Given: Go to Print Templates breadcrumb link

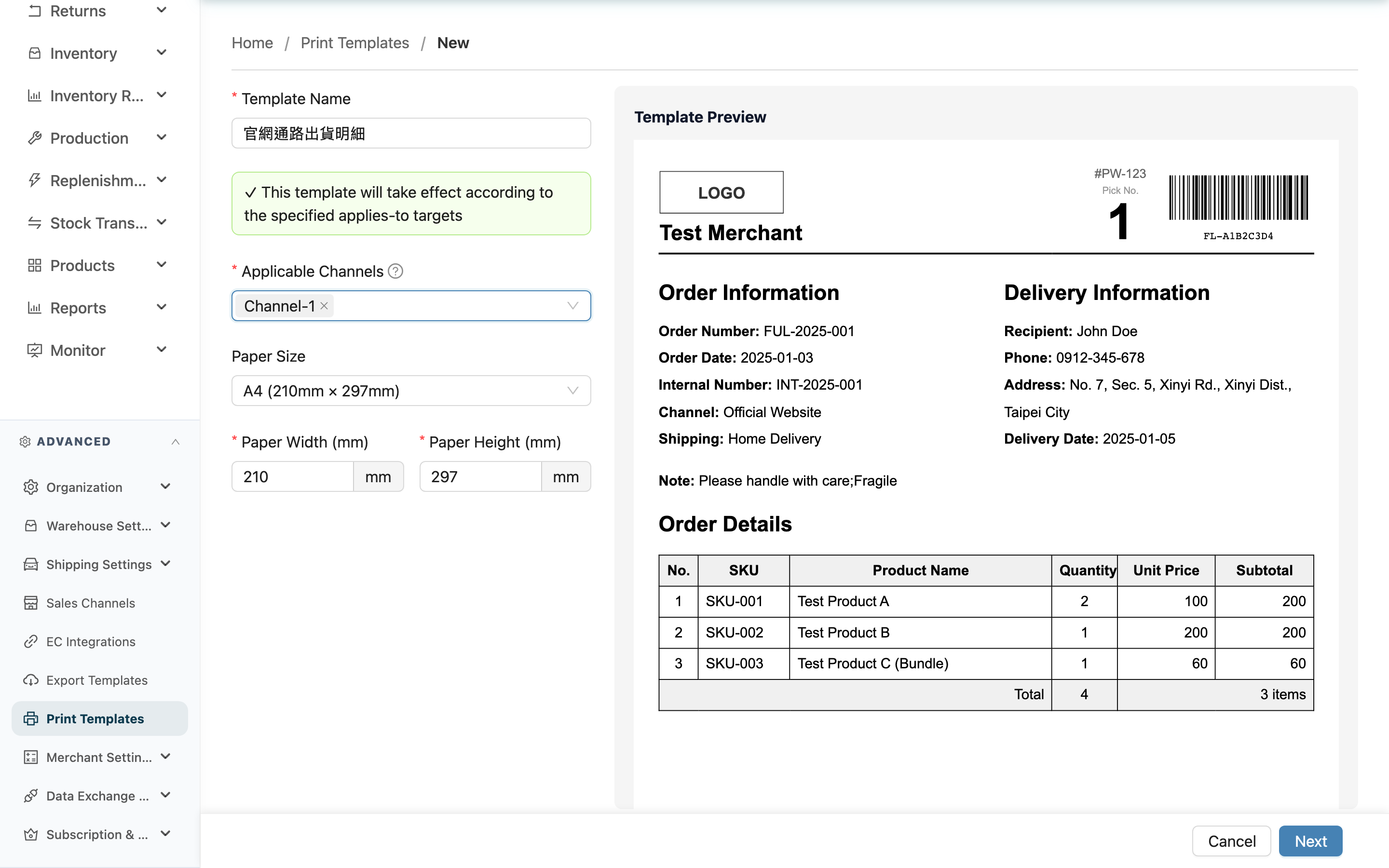Looking at the screenshot, I should click(354, 43).
